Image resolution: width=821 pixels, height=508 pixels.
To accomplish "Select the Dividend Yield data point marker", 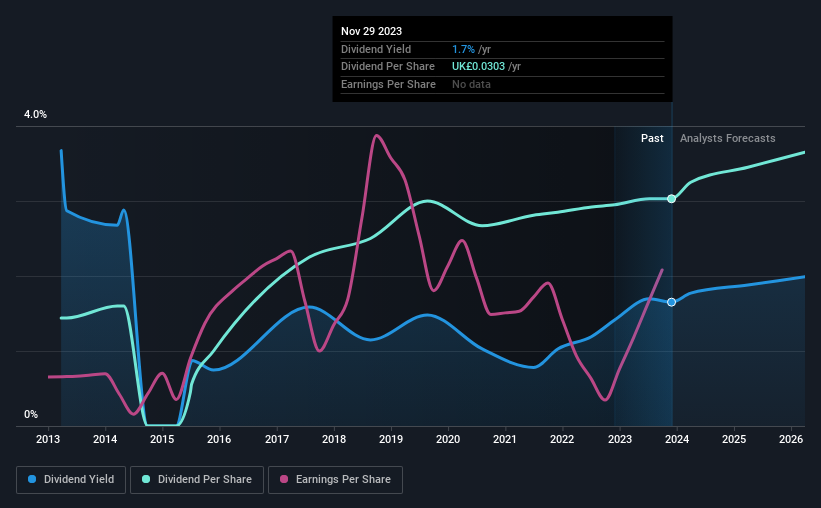I will [672, 302].
